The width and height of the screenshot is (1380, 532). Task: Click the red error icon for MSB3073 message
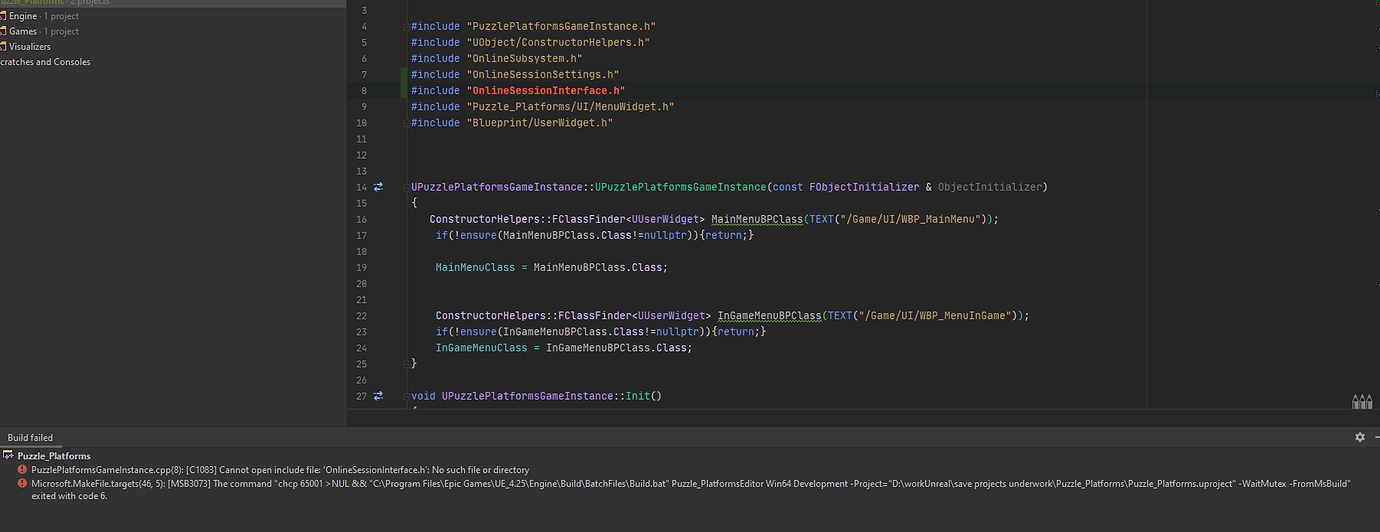point(22,483)
